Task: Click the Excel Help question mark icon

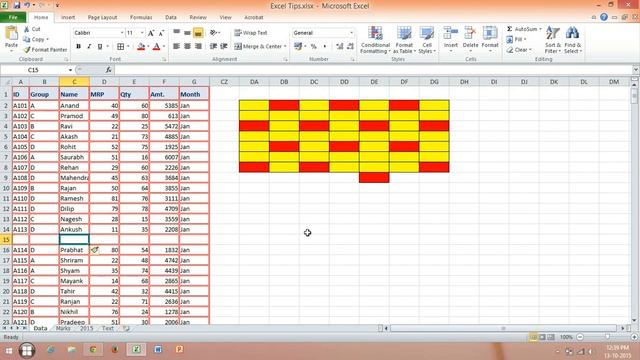Action: coord(604,17)
